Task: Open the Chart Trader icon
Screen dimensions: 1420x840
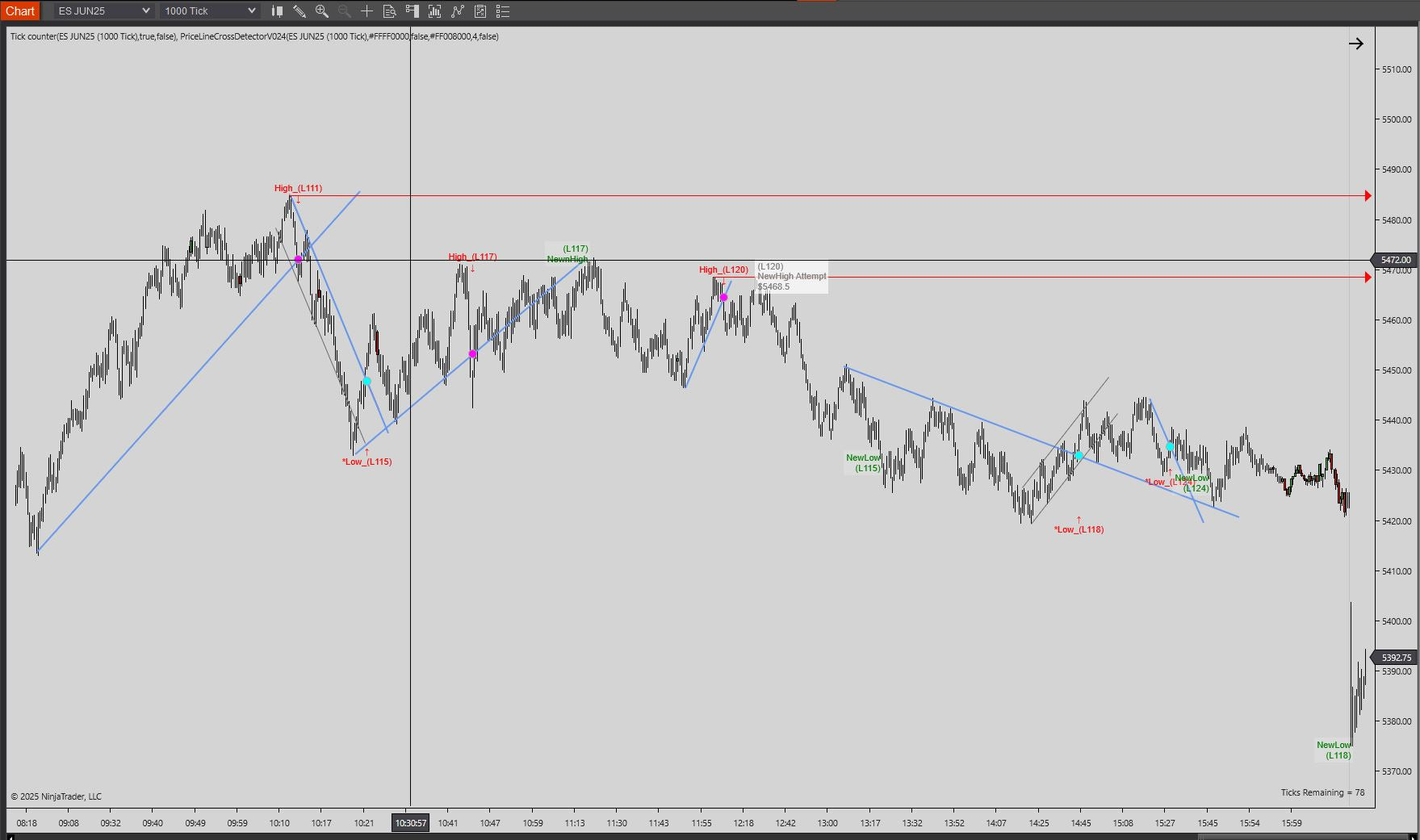Action: [413, 11]
